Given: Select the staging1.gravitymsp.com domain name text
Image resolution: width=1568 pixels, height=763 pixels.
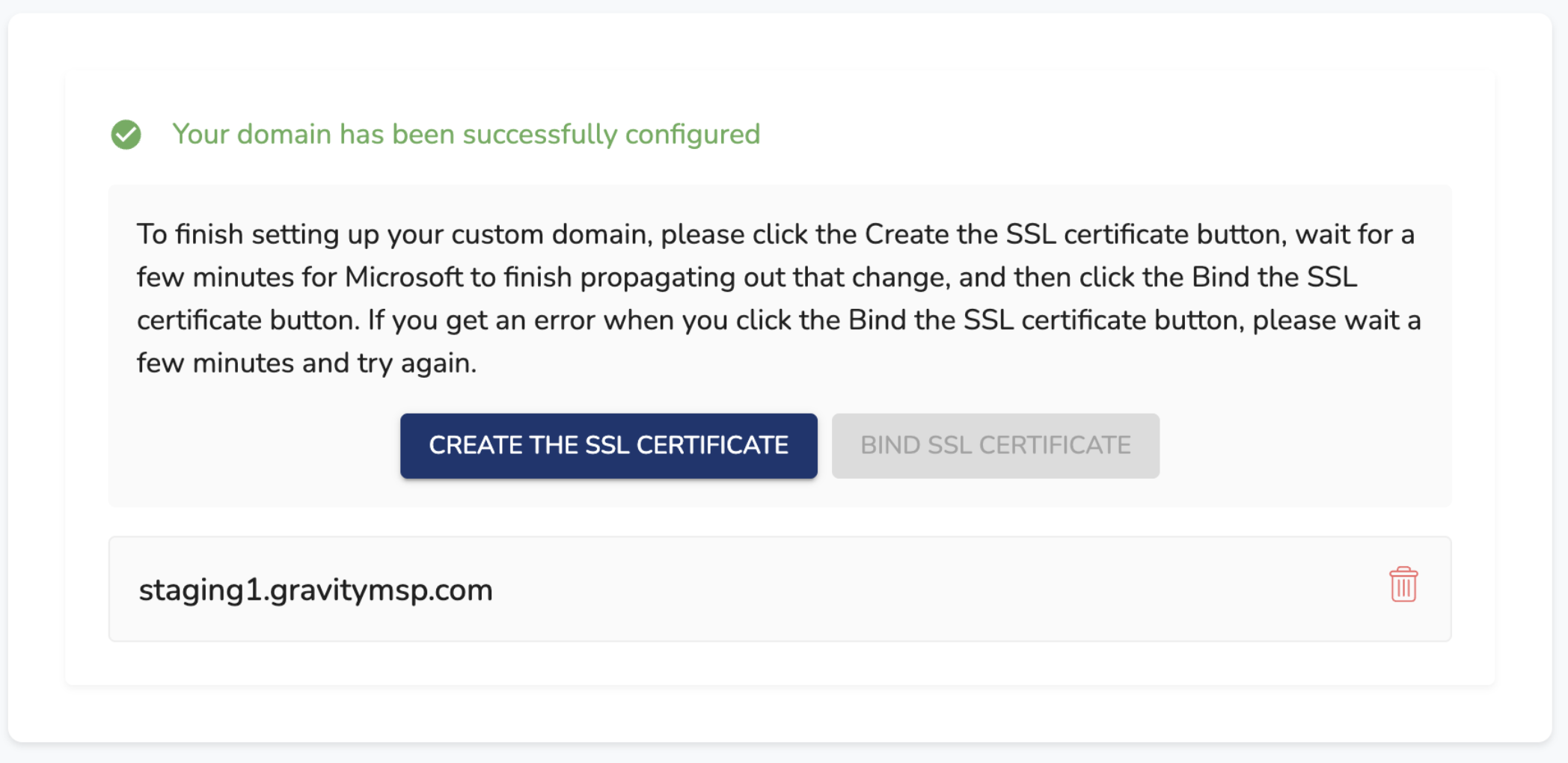Looking at the screenshot, I should (x=316, y=590).
